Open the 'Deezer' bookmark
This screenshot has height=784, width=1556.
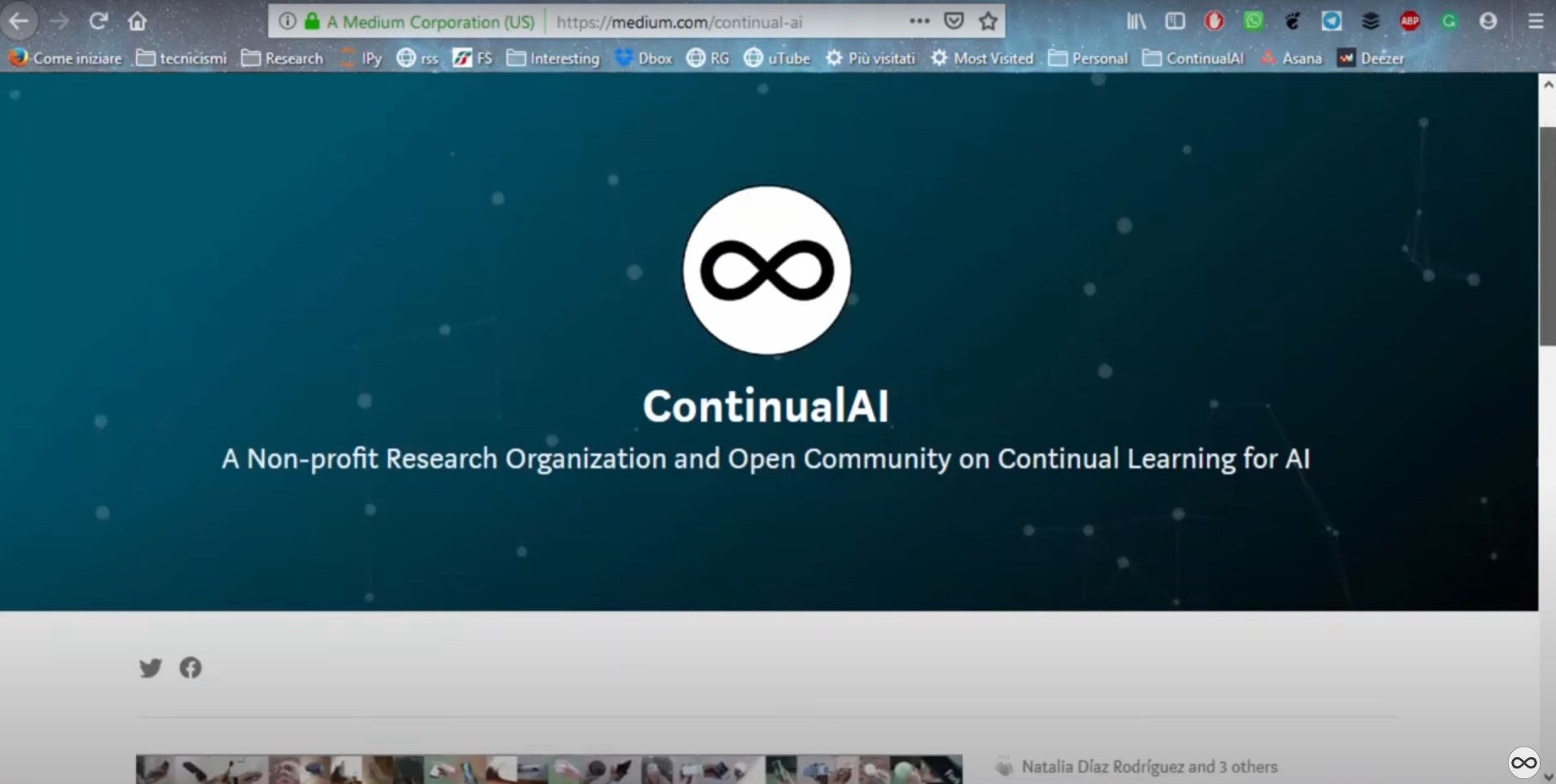click(x=1371, y=58)
